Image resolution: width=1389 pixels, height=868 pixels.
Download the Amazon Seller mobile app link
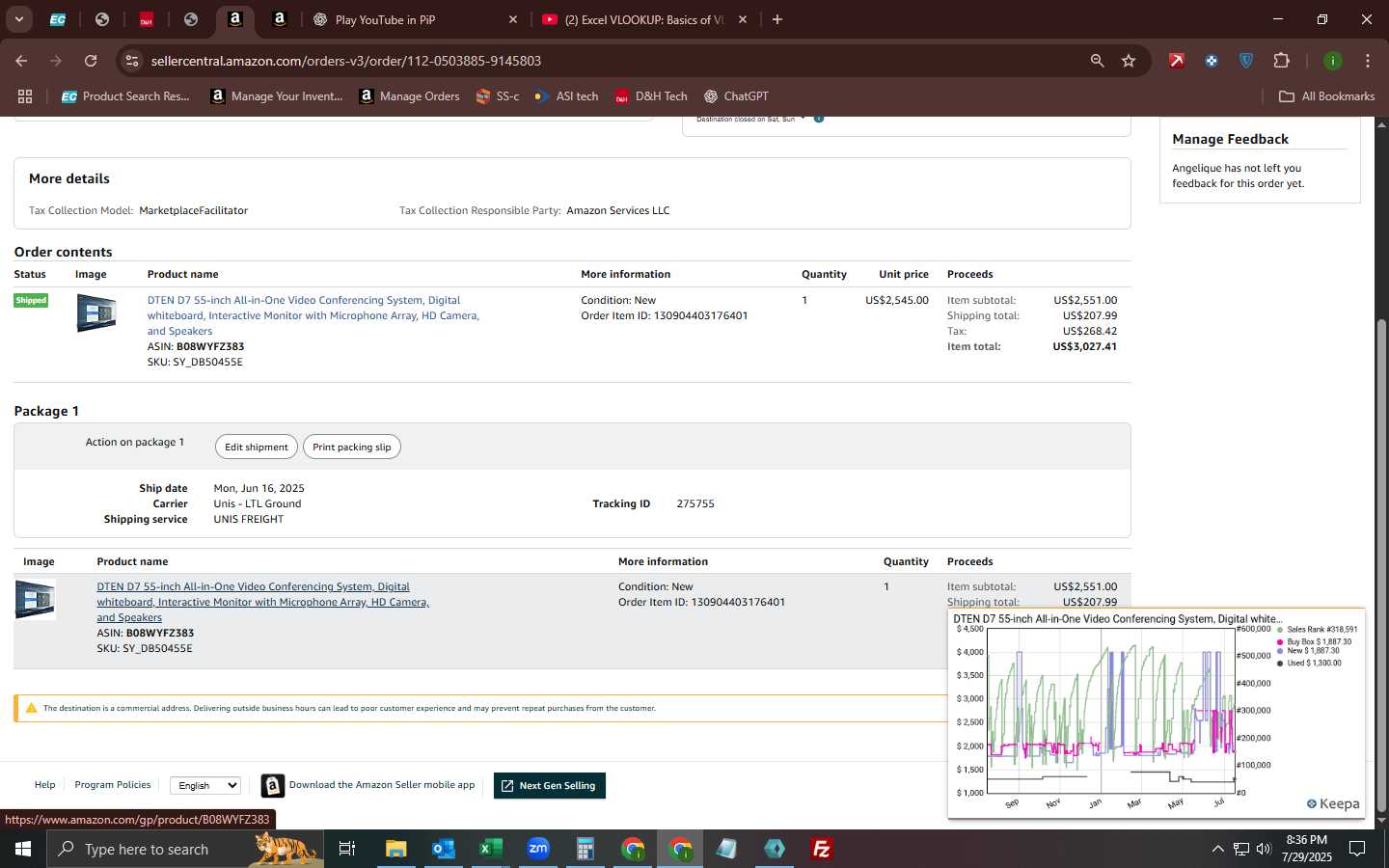pos(382,785)
